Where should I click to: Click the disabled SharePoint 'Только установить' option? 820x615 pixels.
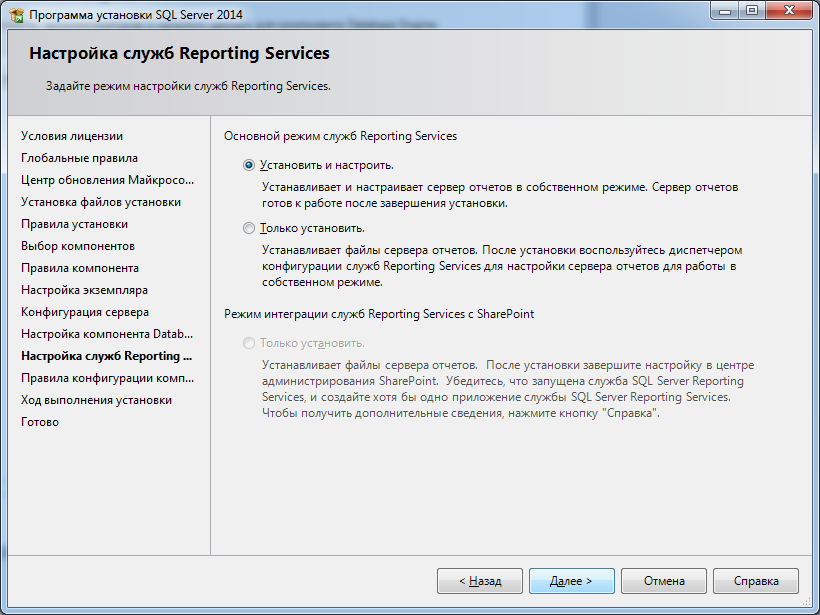(x=250, y=343)
